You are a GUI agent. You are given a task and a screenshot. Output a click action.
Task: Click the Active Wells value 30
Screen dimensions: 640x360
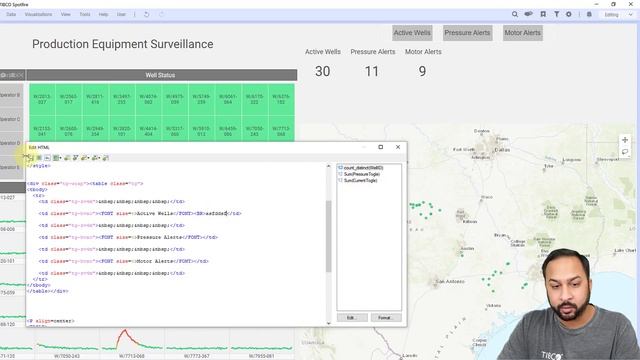(x=322, y=71)
